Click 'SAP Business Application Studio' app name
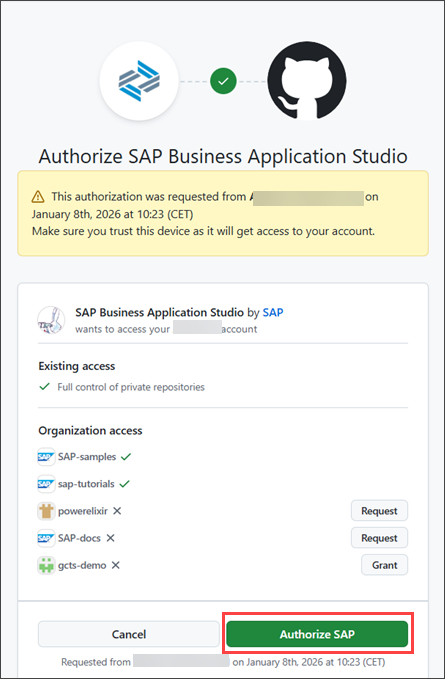Screen dimensions: 445x679 coord(159,312)
